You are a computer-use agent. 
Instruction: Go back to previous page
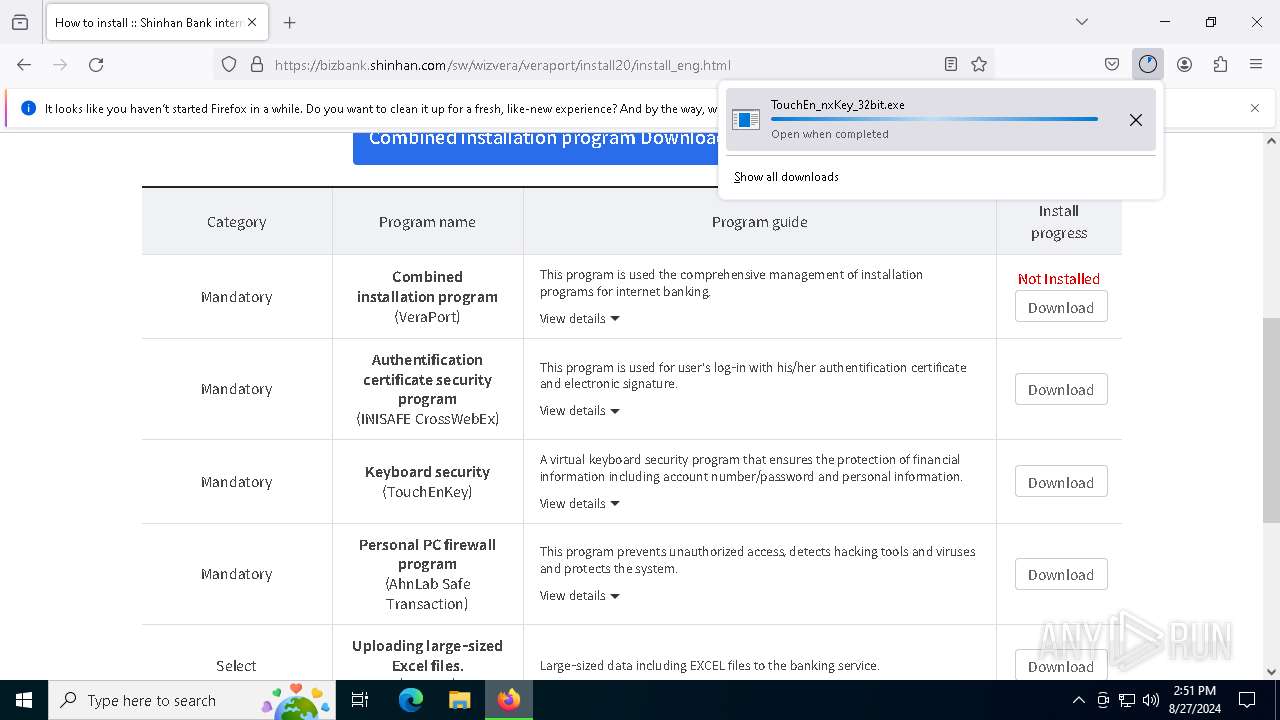tap(24, 64)
